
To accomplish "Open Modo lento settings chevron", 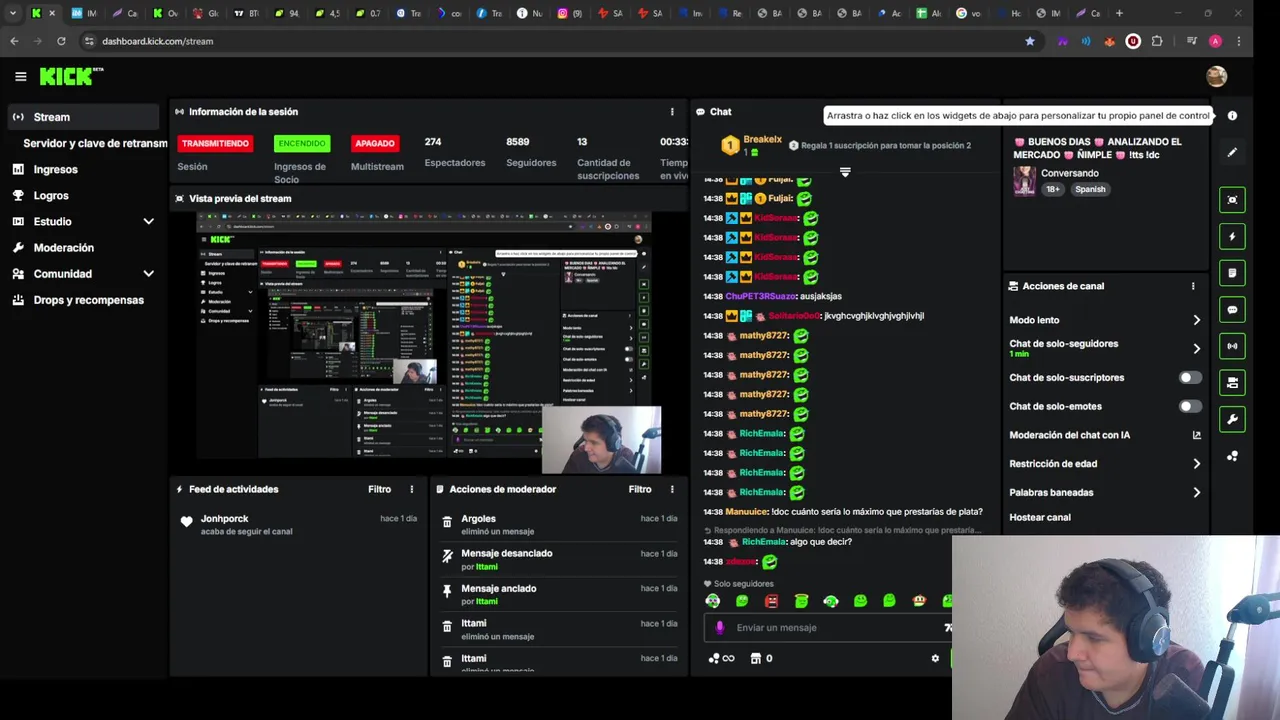I will [x=1196, y=320].
